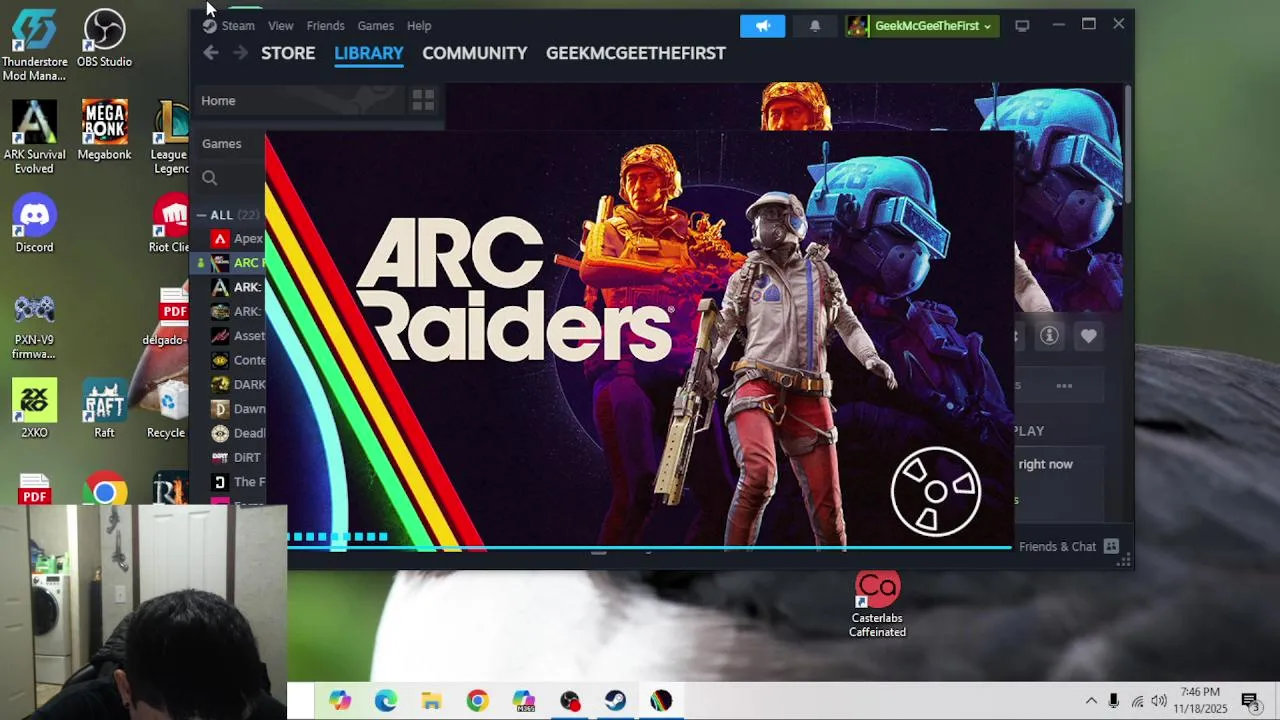This screenshot has width=1280, height=720.
Task: Open the taskbar clock and date
Action: click(1202, 700)
